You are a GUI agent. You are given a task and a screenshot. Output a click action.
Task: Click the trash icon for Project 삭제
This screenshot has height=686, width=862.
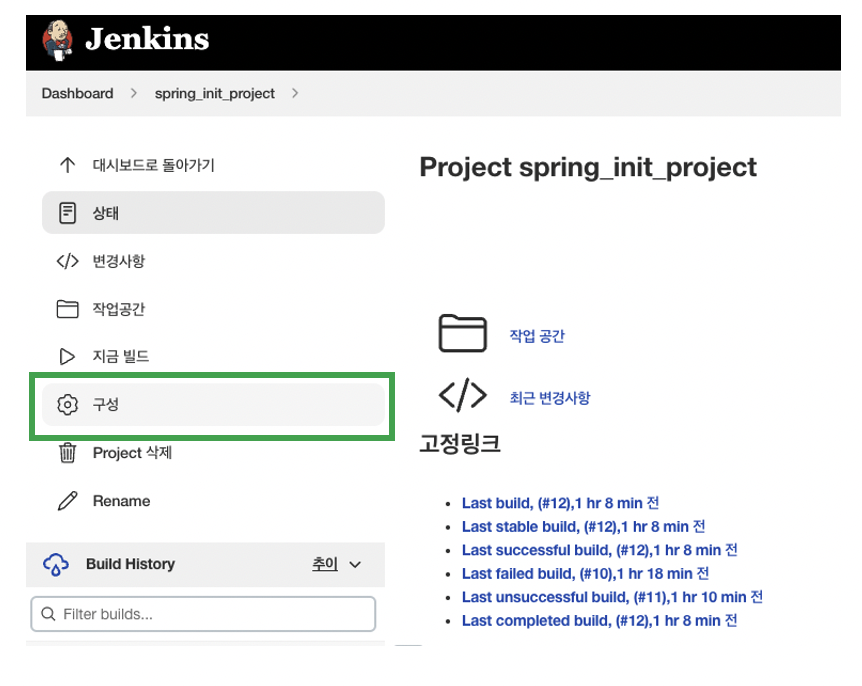[68, 452]
